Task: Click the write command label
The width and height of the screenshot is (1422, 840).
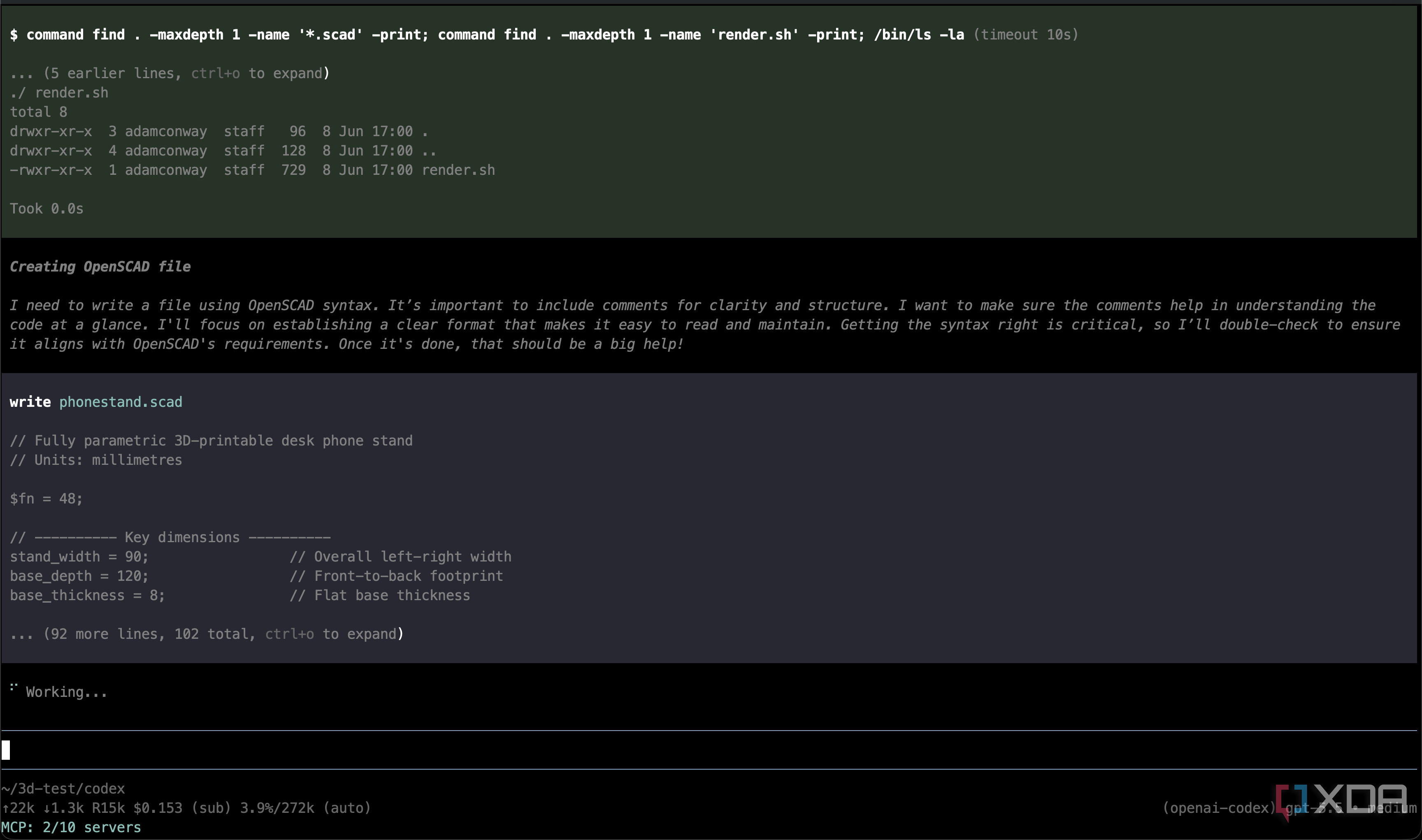Action: click(x=30, y=402)
